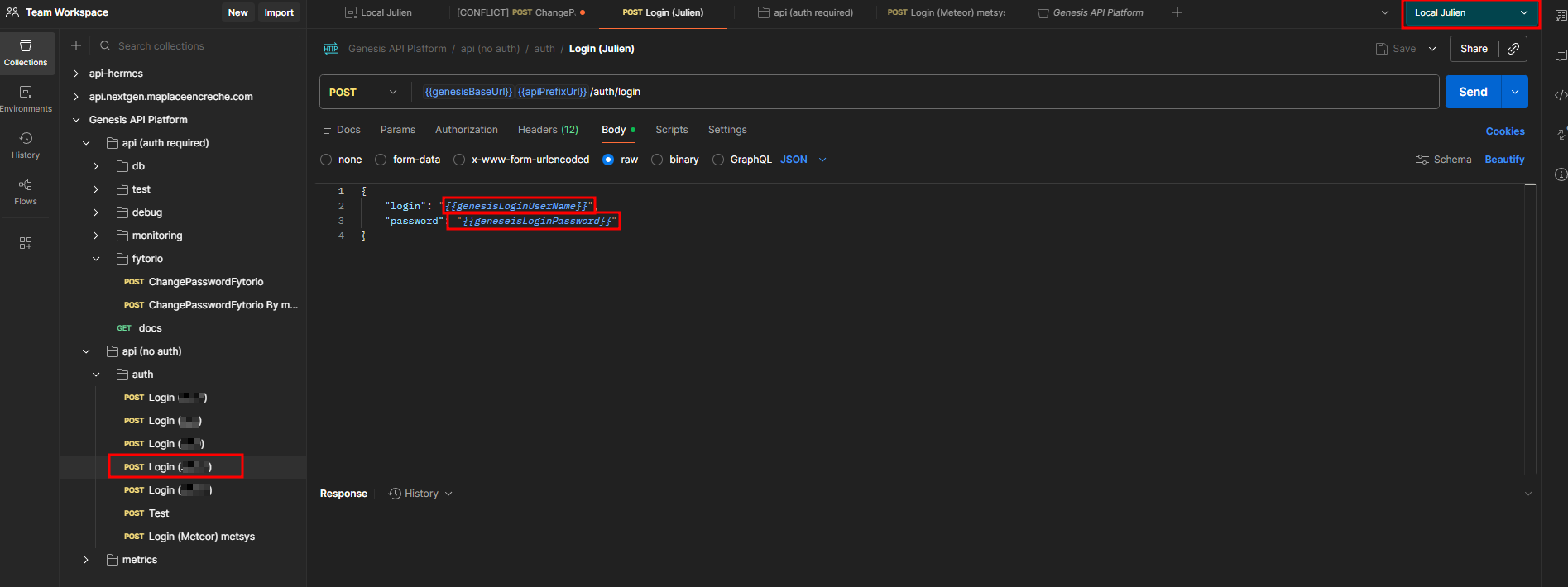Image resolution: width=1568 pixels, height=587 pixels.
Task: Switch to the Settings tab
Action: tap(727, 130)
